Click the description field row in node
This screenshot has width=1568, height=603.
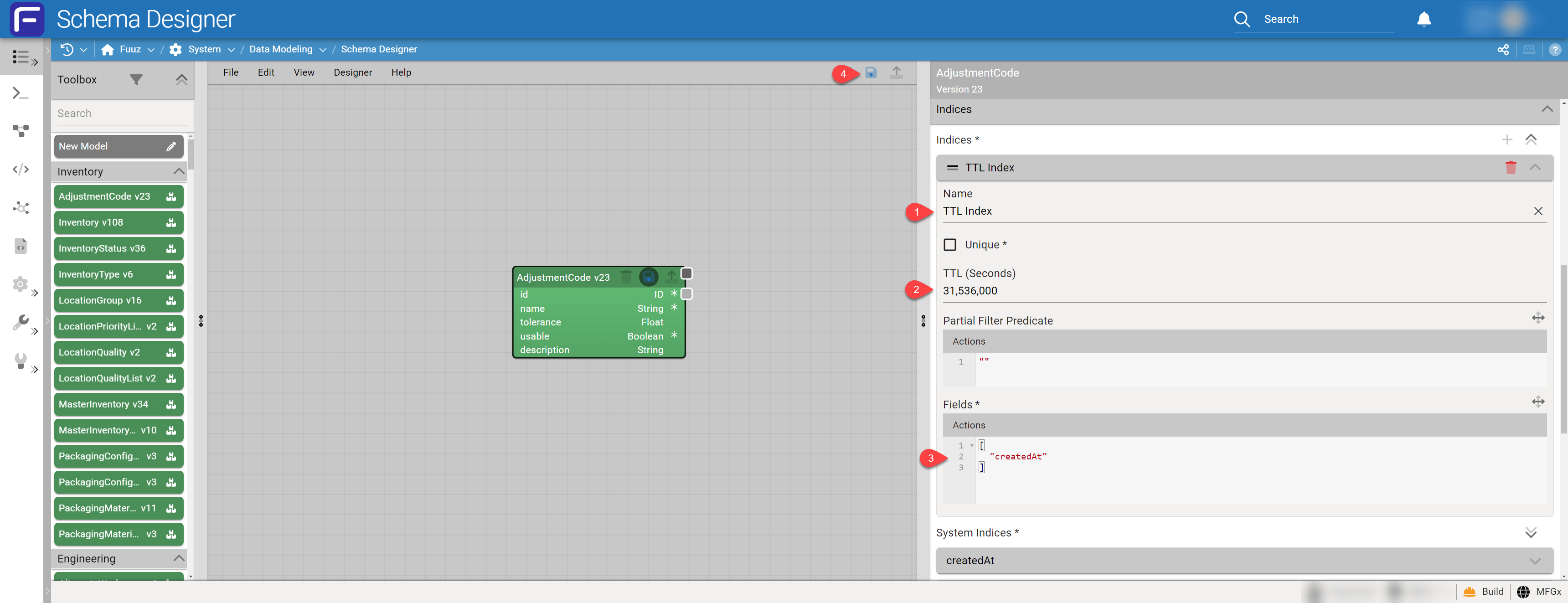599,350
